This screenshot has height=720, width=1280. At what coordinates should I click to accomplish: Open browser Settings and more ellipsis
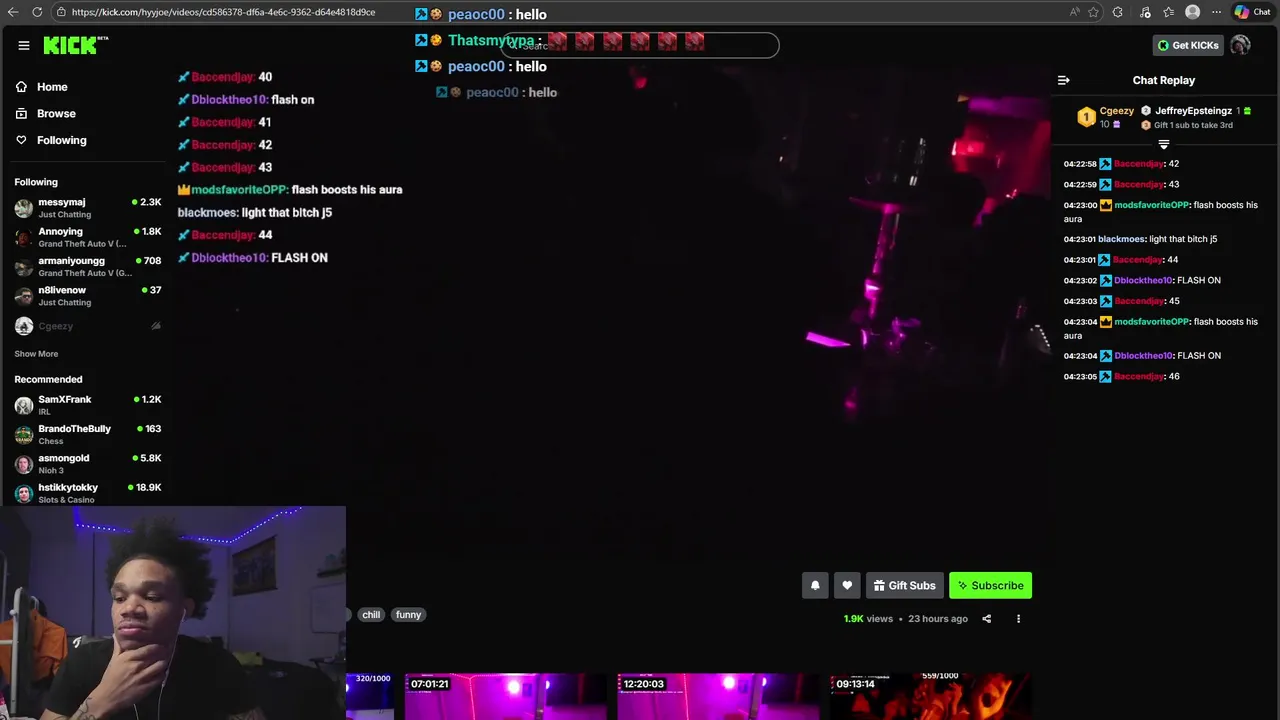point(1216,12)
